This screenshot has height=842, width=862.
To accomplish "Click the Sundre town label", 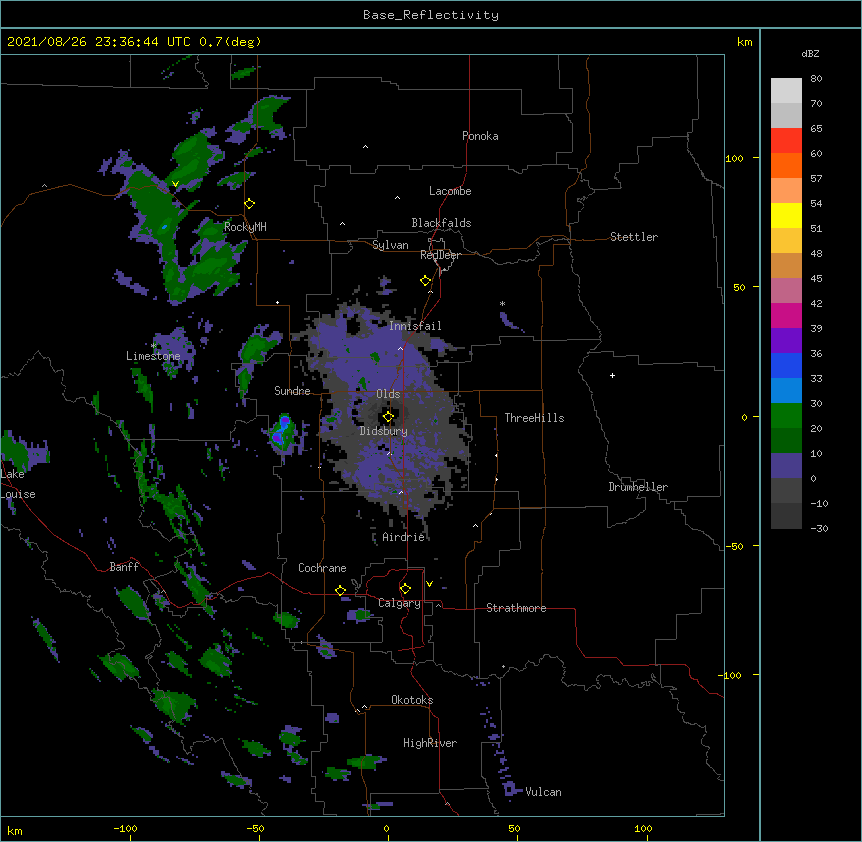I will point(292,391).
